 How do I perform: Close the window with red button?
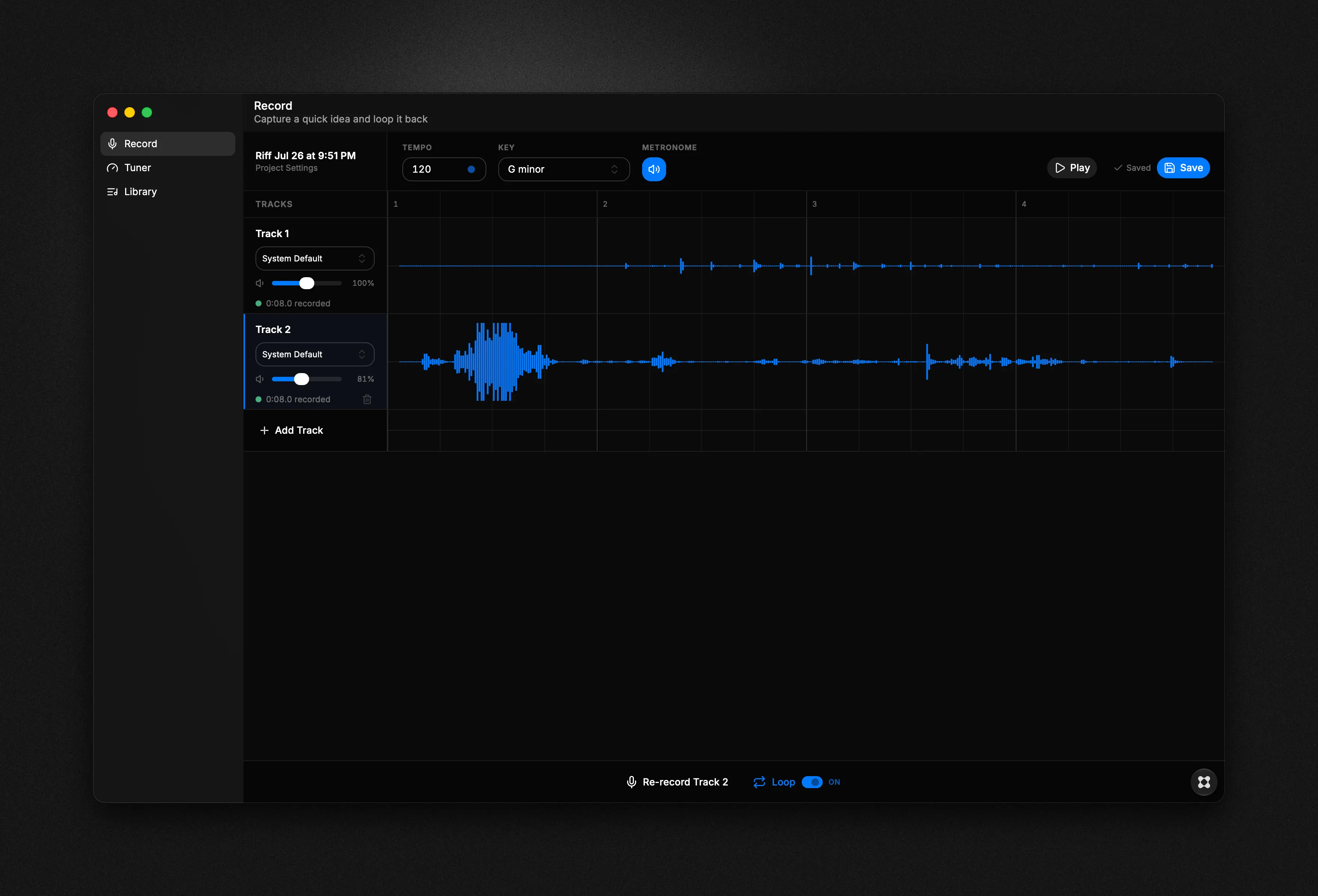coord(112,112)
